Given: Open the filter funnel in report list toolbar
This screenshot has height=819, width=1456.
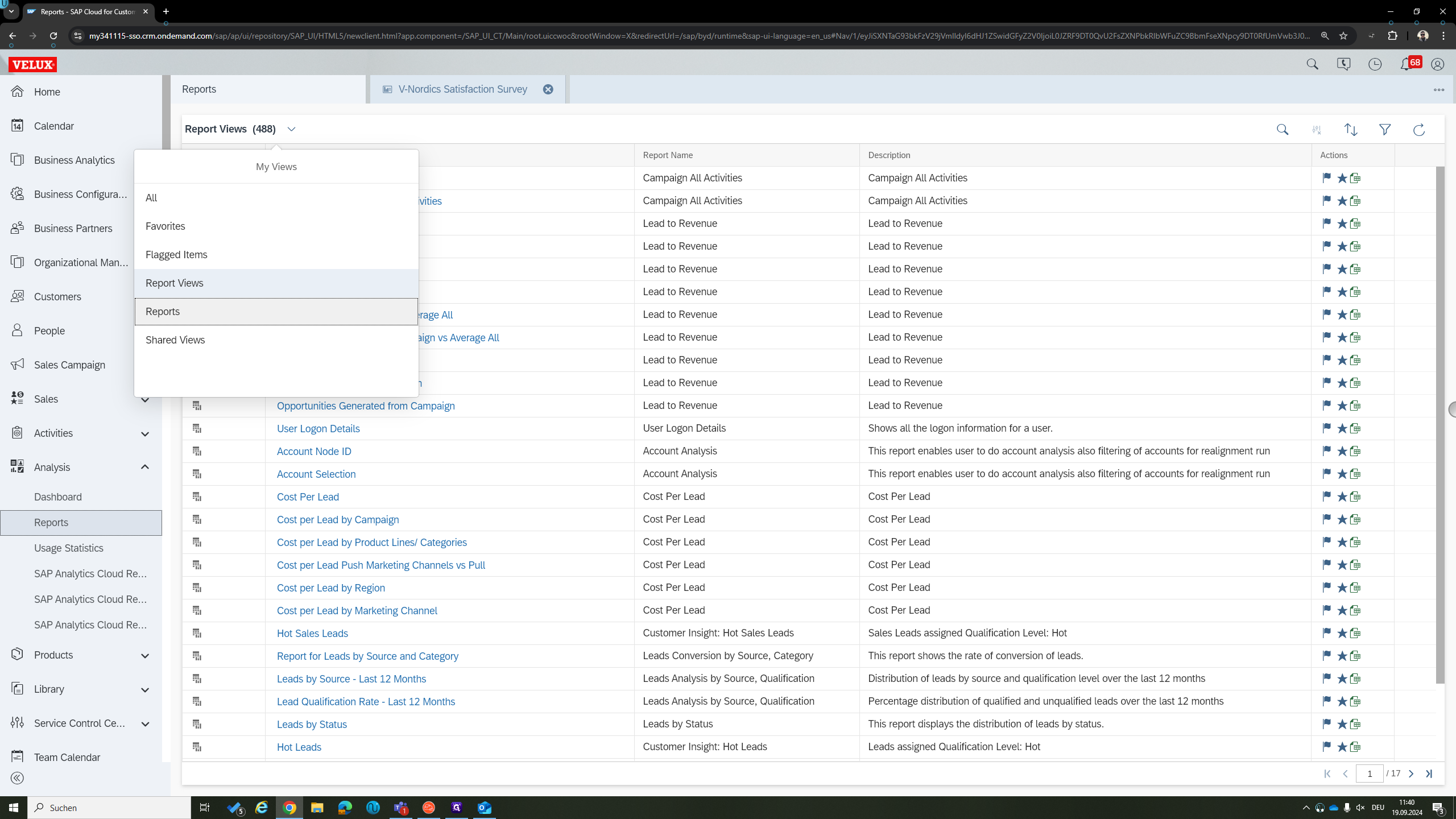Looking at the screenshot, I should [x=1385, y=130].
